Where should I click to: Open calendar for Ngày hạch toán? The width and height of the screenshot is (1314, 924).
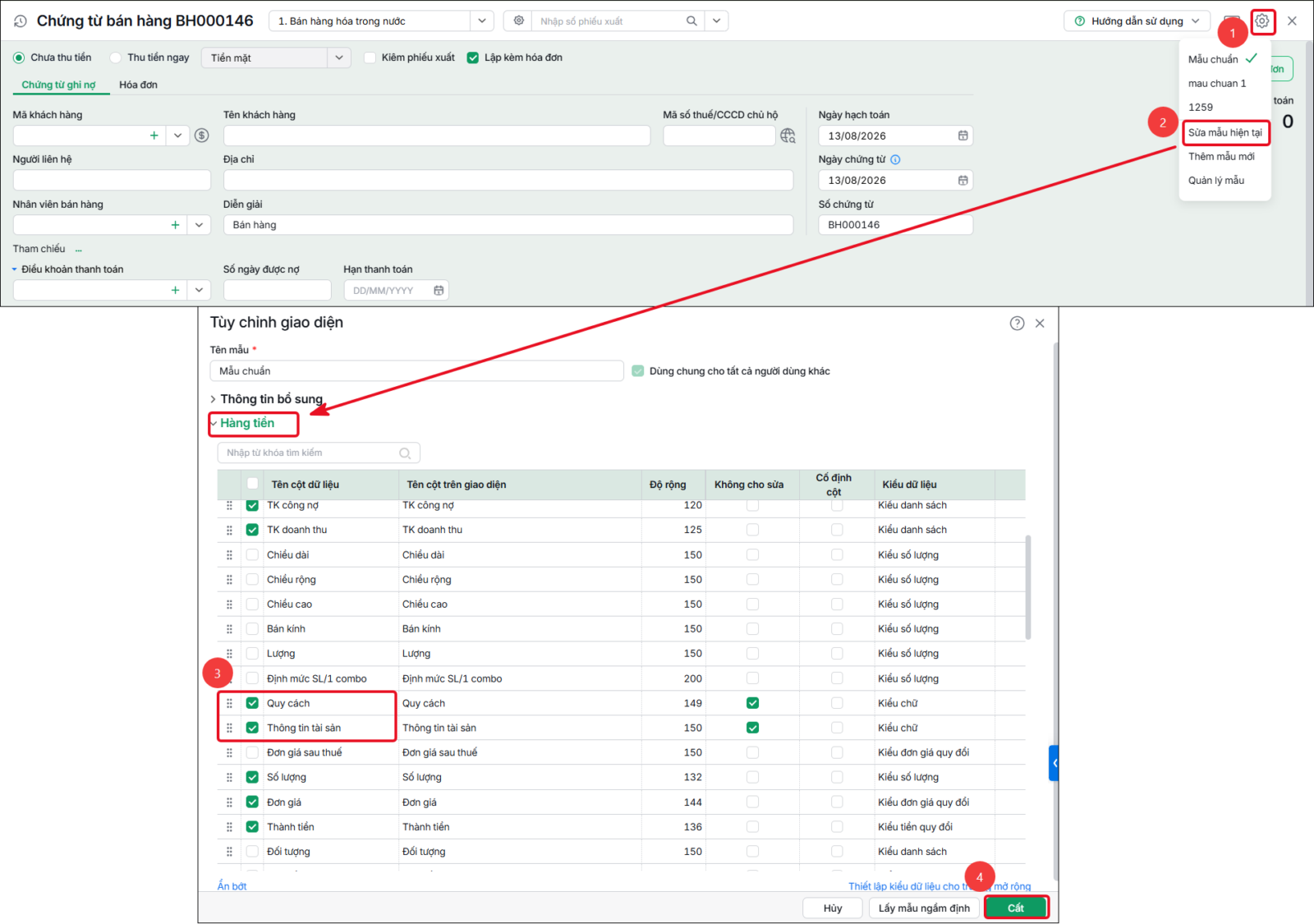coord(963,136)
